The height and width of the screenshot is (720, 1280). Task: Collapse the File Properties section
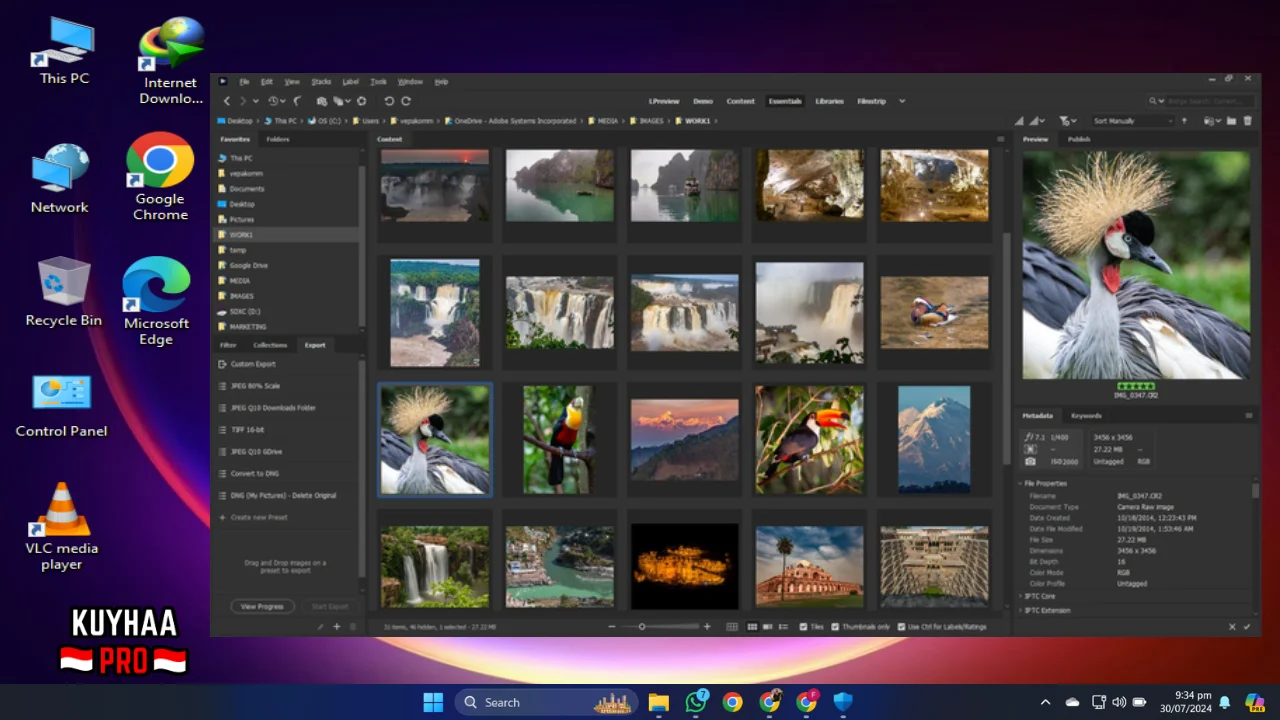[x=1021, y=484]
